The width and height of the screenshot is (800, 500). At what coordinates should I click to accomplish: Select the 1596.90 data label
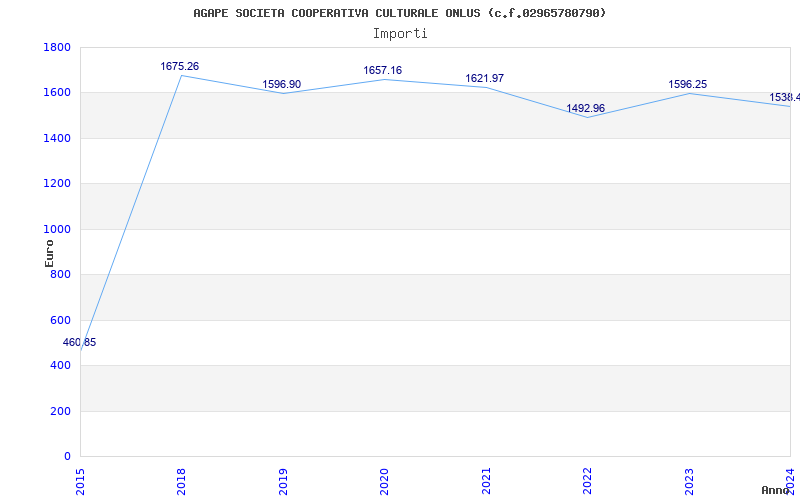click(x=282, y=85)
